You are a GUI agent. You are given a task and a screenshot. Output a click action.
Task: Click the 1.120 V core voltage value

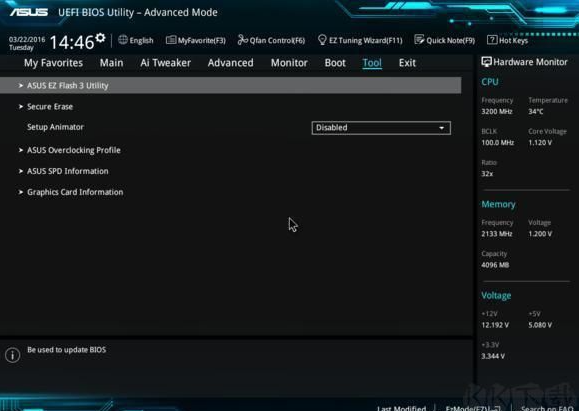point(540,143)
